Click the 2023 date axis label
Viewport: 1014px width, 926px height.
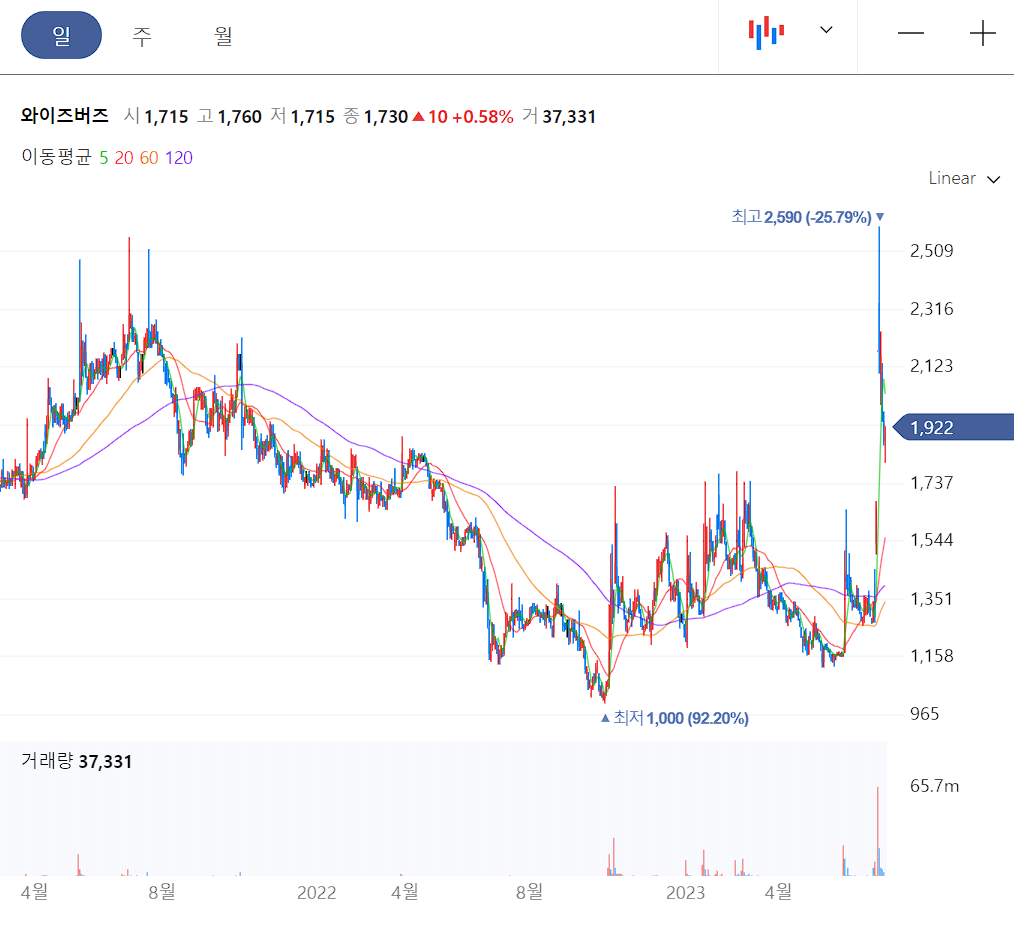click(685, 893)
